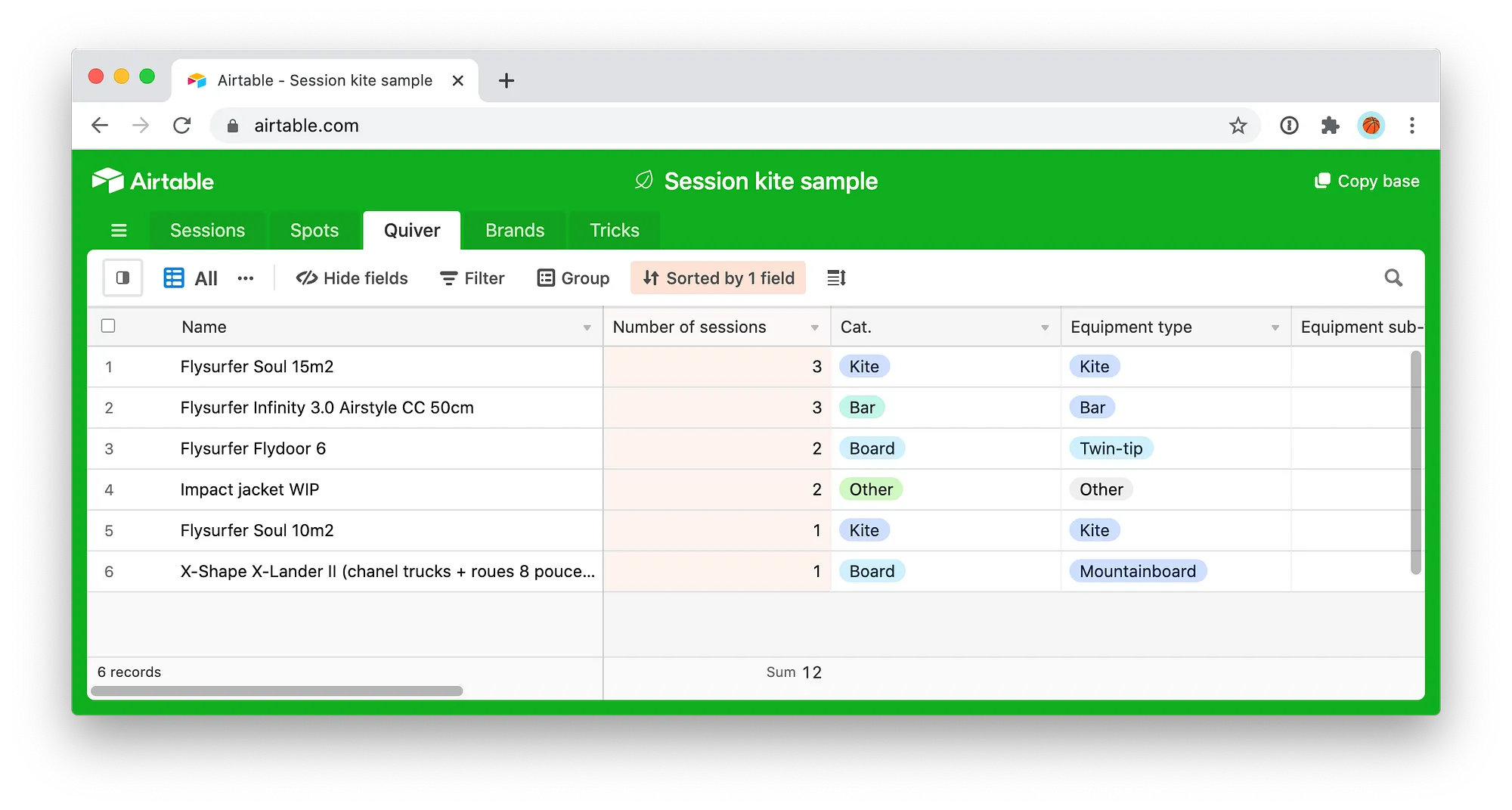Click the Equipment sub- column header

coord(1358,327)
